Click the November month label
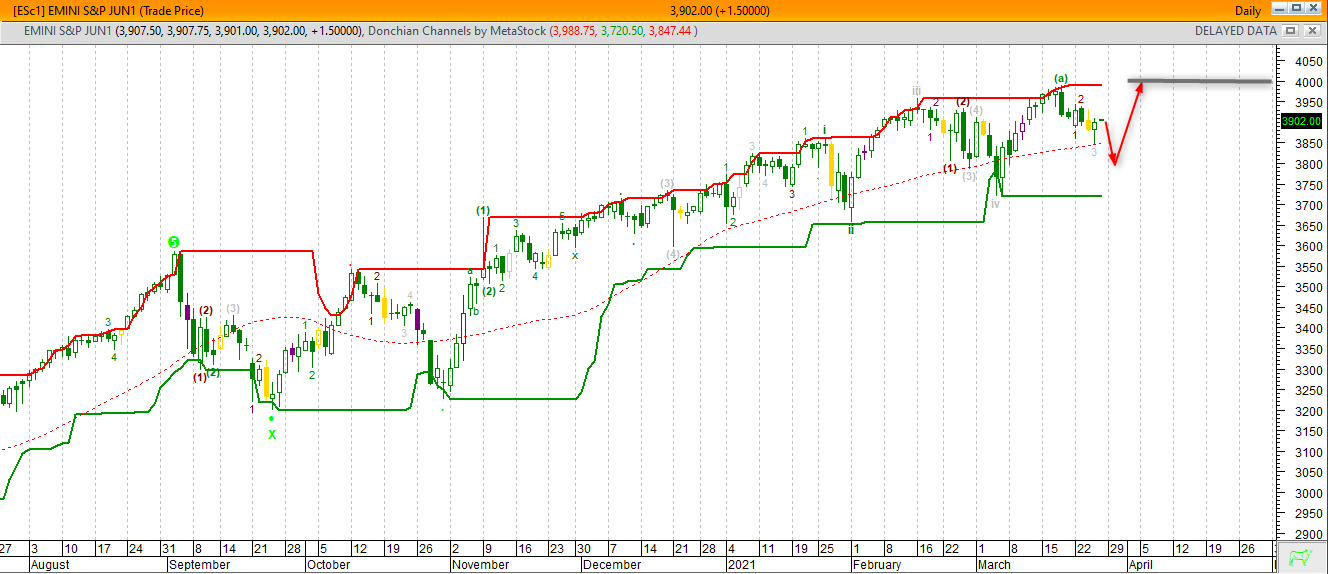Image resolution: width=1328 pixels, height=574 pixels. pos(482,565)
